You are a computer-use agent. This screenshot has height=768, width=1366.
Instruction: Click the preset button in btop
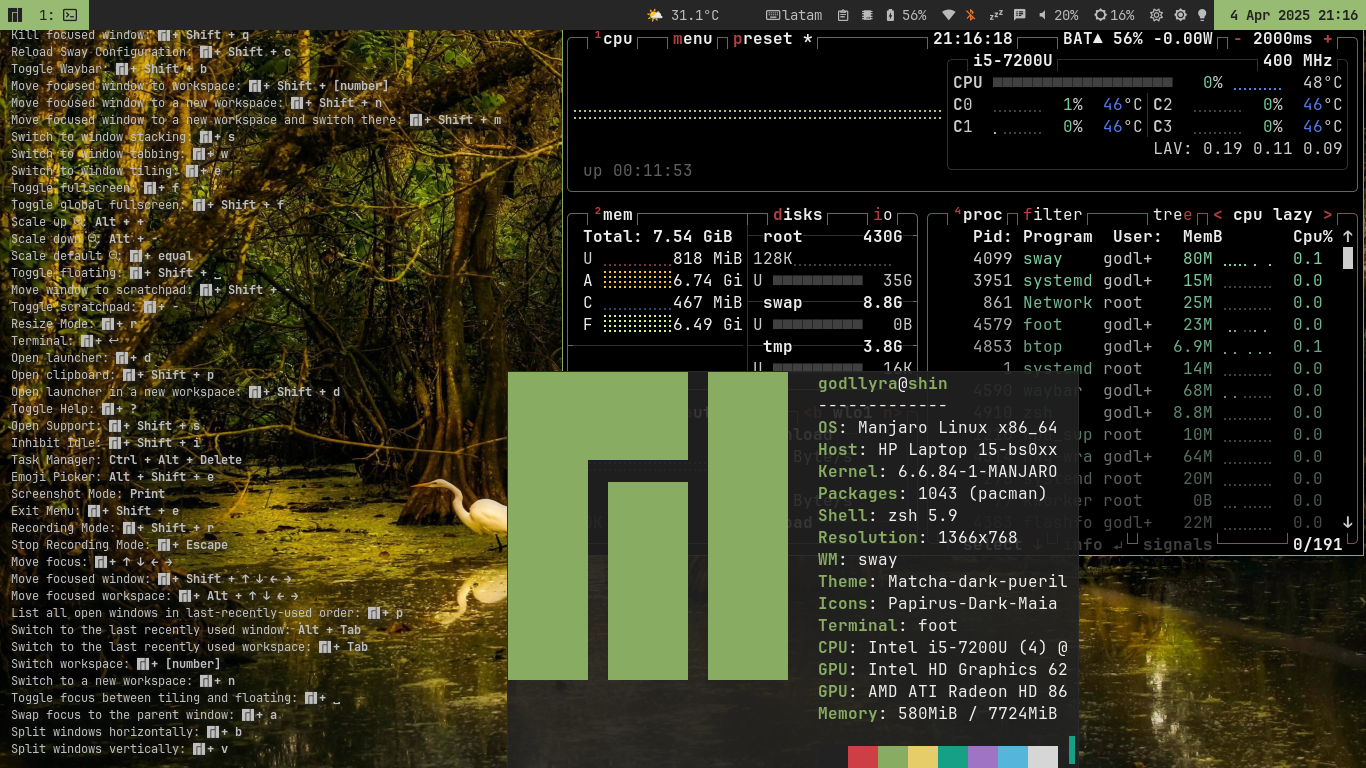762,39
